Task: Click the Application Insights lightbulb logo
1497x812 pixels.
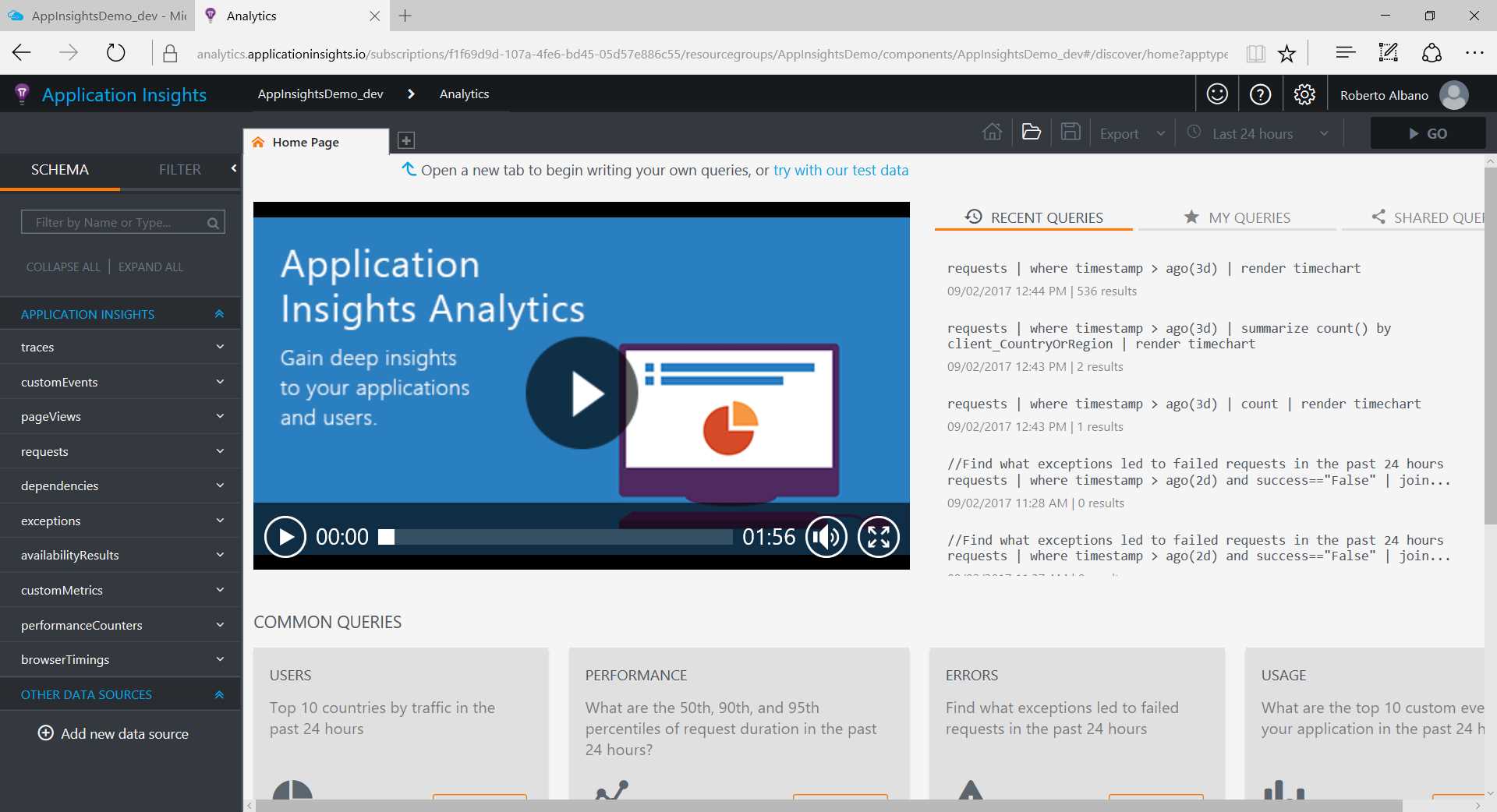Action: 22,94
